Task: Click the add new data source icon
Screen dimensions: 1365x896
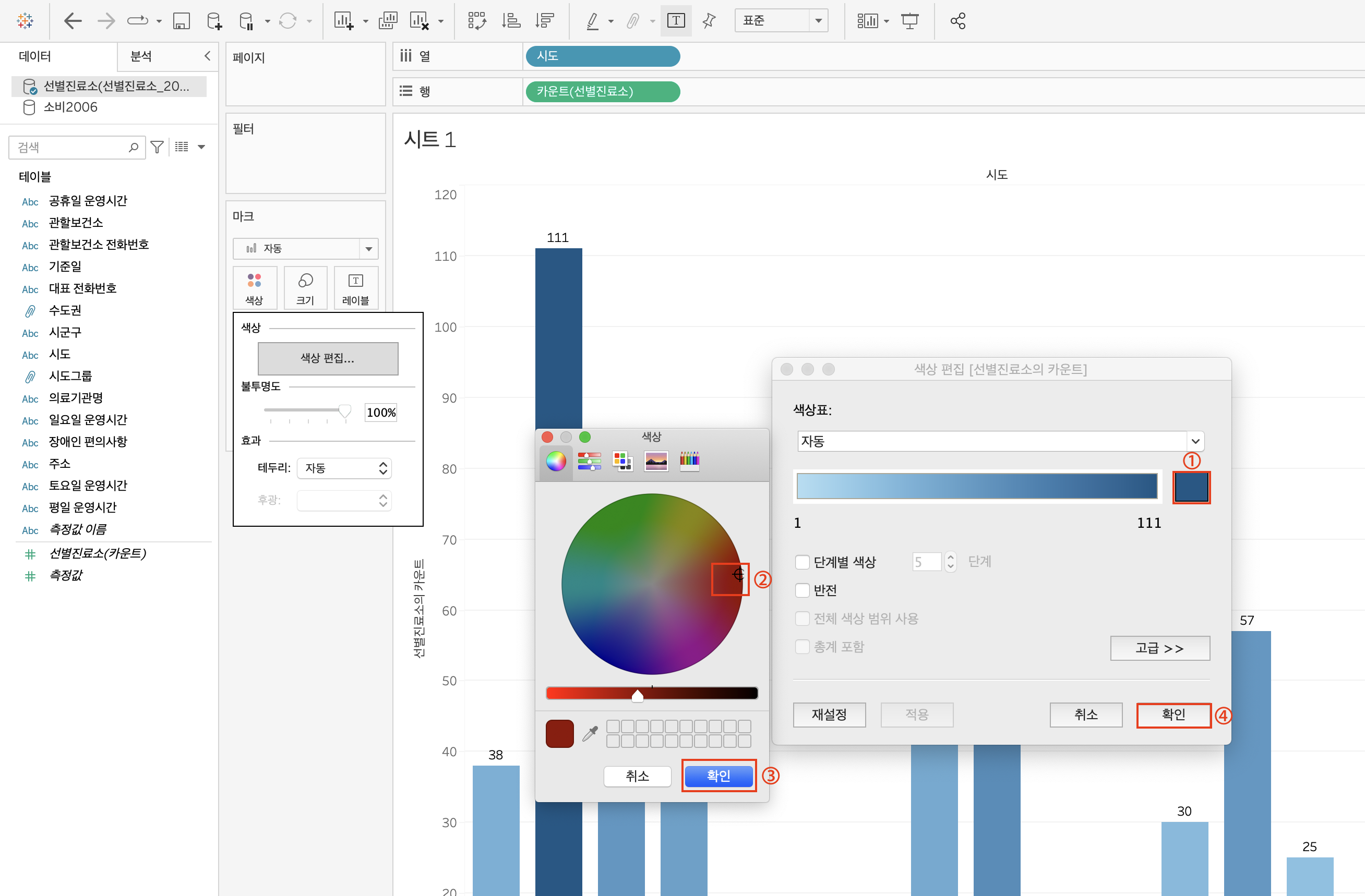Action: [x=214, y=21]
